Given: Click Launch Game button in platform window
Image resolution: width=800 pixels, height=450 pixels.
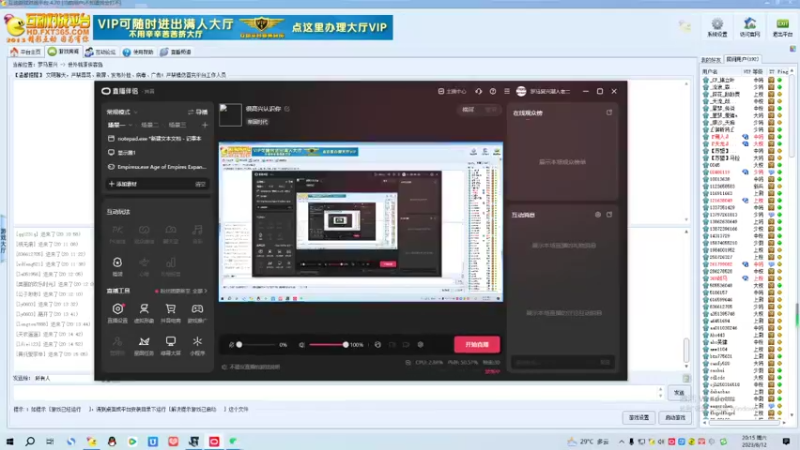Looking at the screenshot, I should click(675, 418).
